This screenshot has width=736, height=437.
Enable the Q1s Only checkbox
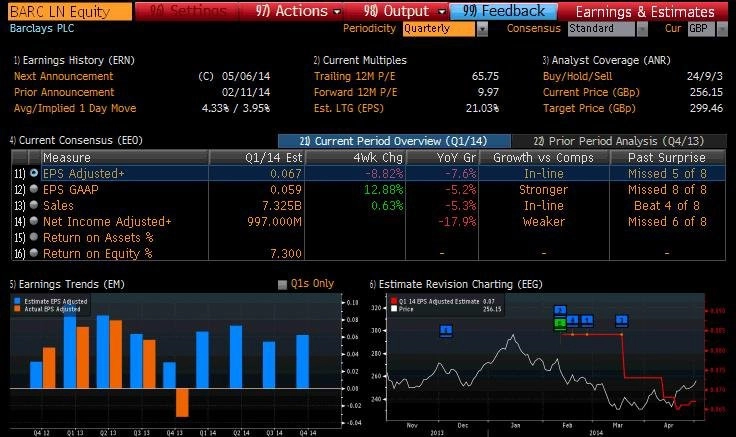[283, 284]
